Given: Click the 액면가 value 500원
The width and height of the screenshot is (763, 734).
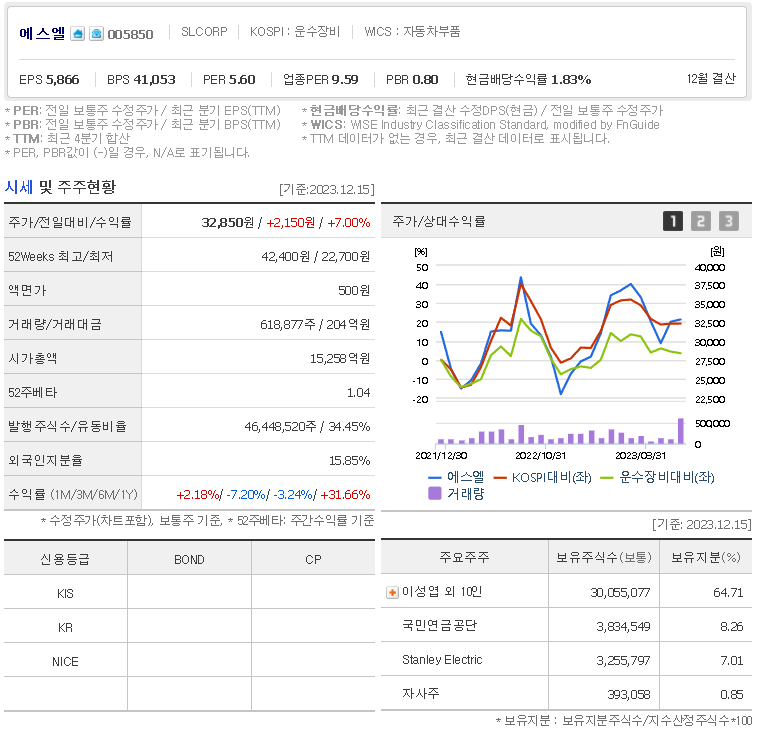Looking at the screenshot, I should (354, 291).
